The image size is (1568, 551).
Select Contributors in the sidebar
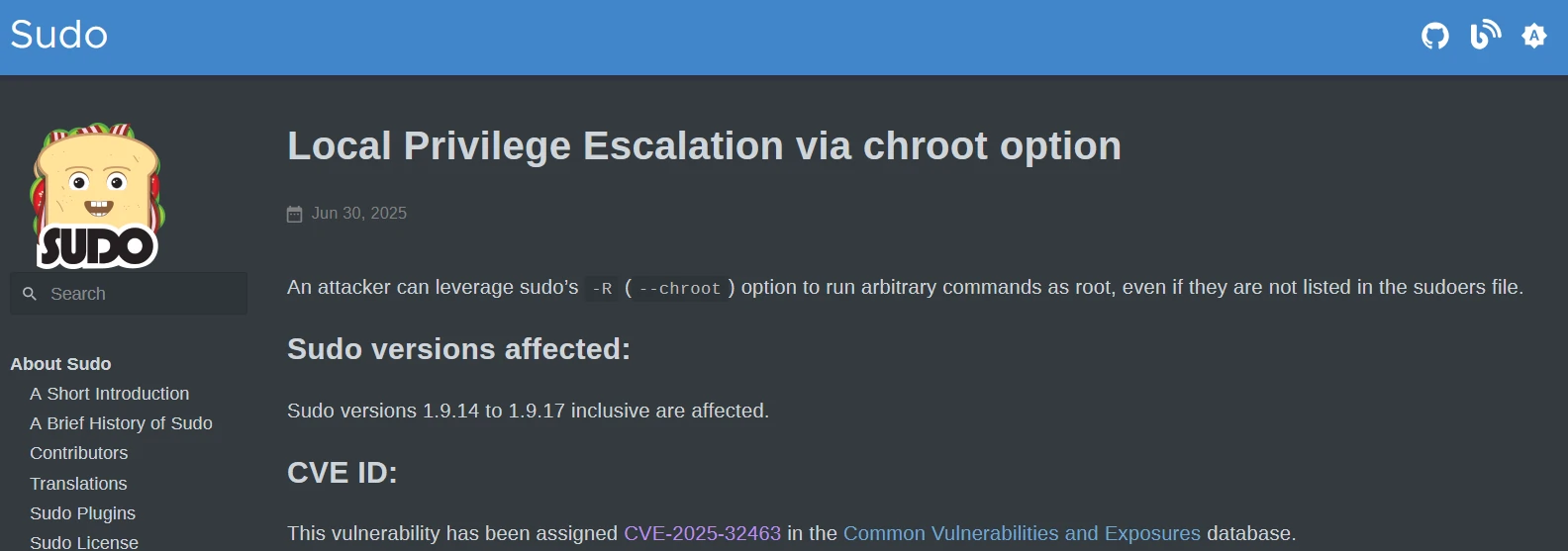pos(79,453)
